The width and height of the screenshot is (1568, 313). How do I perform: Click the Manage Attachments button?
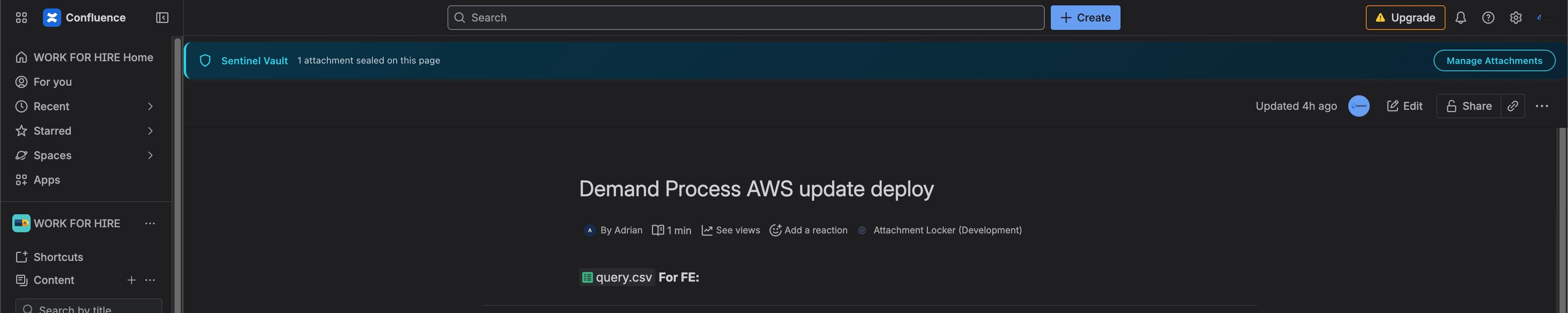[1494, 61]
